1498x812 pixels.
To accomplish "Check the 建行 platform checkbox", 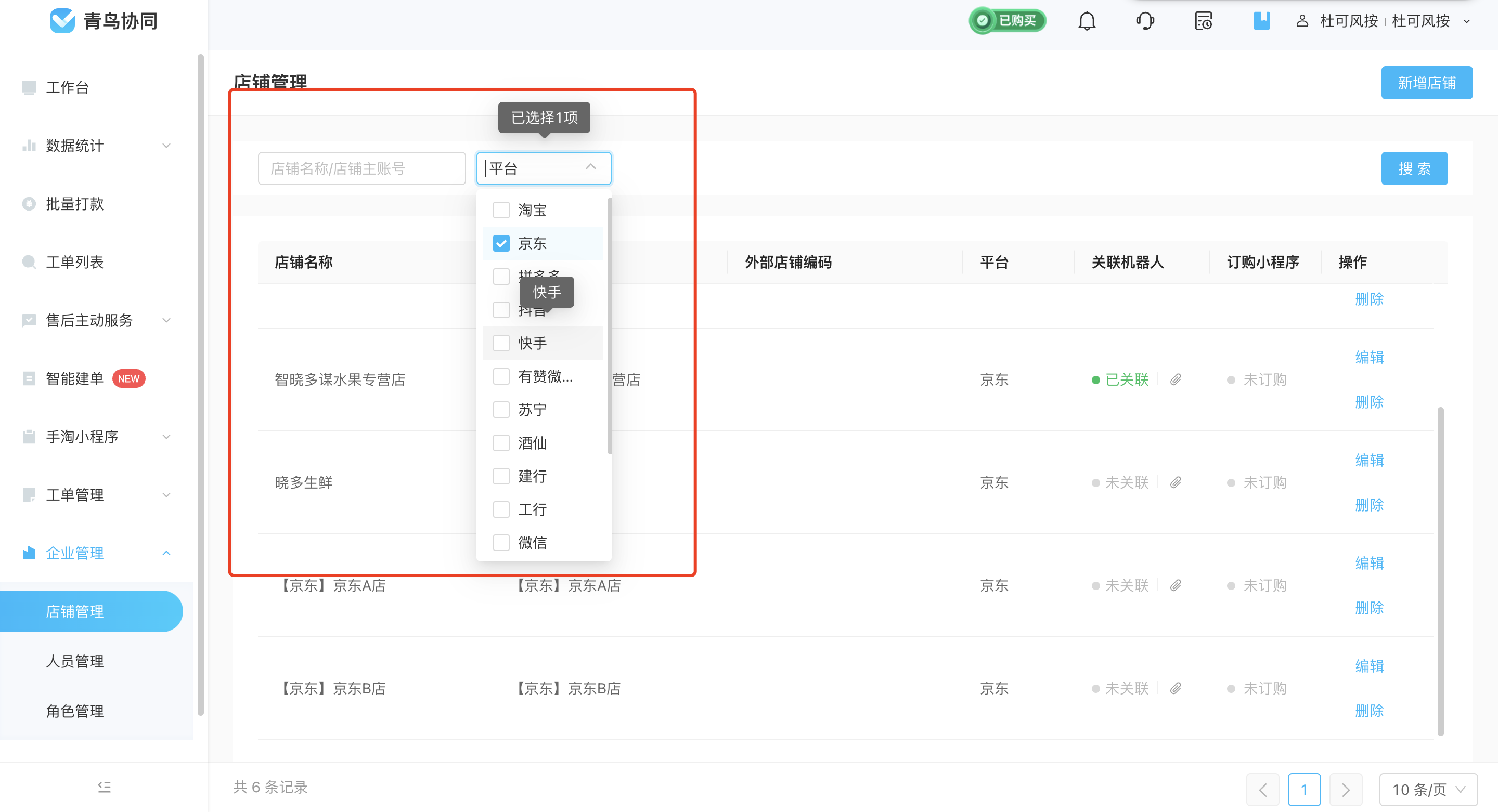I will click(501, 476).
